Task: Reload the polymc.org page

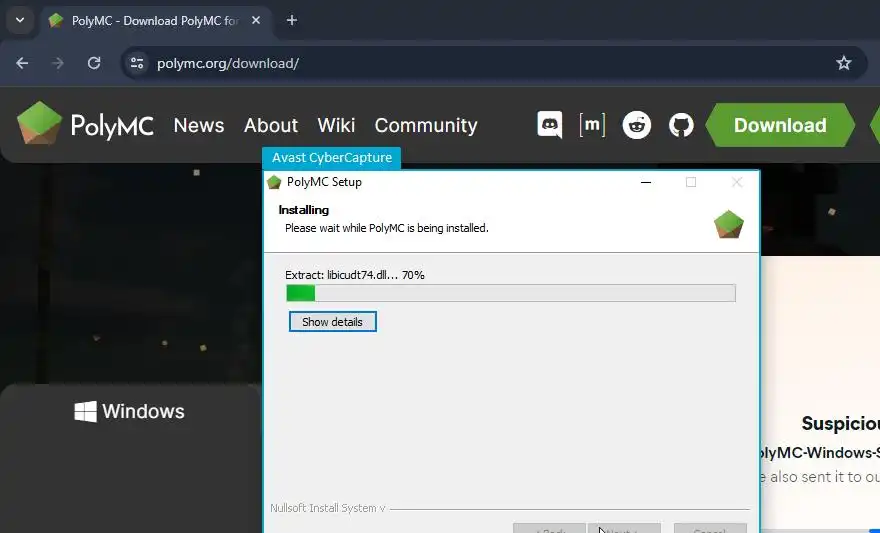Action: [x=94, y=63]
